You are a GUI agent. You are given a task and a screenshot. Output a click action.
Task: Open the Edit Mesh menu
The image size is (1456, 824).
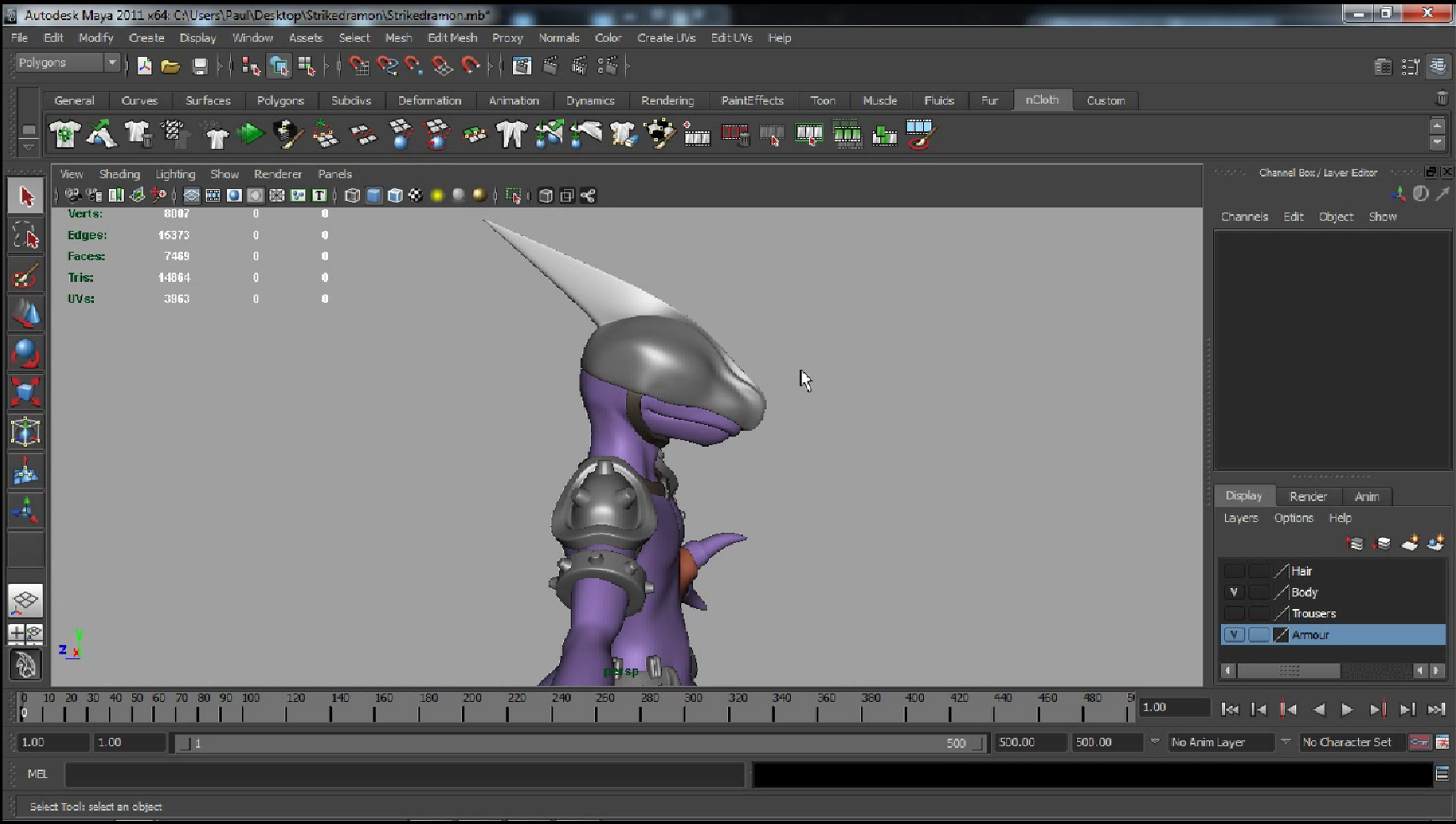(x=452, y=38)
